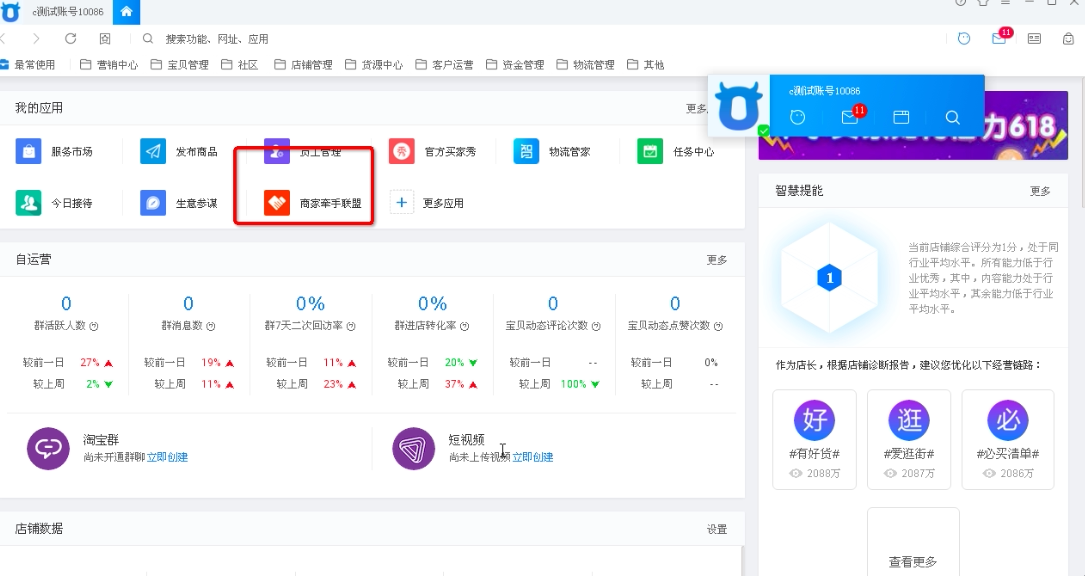The height and width of the screenshot is (576, 1085).
Task: Click 立即创建 link under 淘宝群
Action: point(167,457)
